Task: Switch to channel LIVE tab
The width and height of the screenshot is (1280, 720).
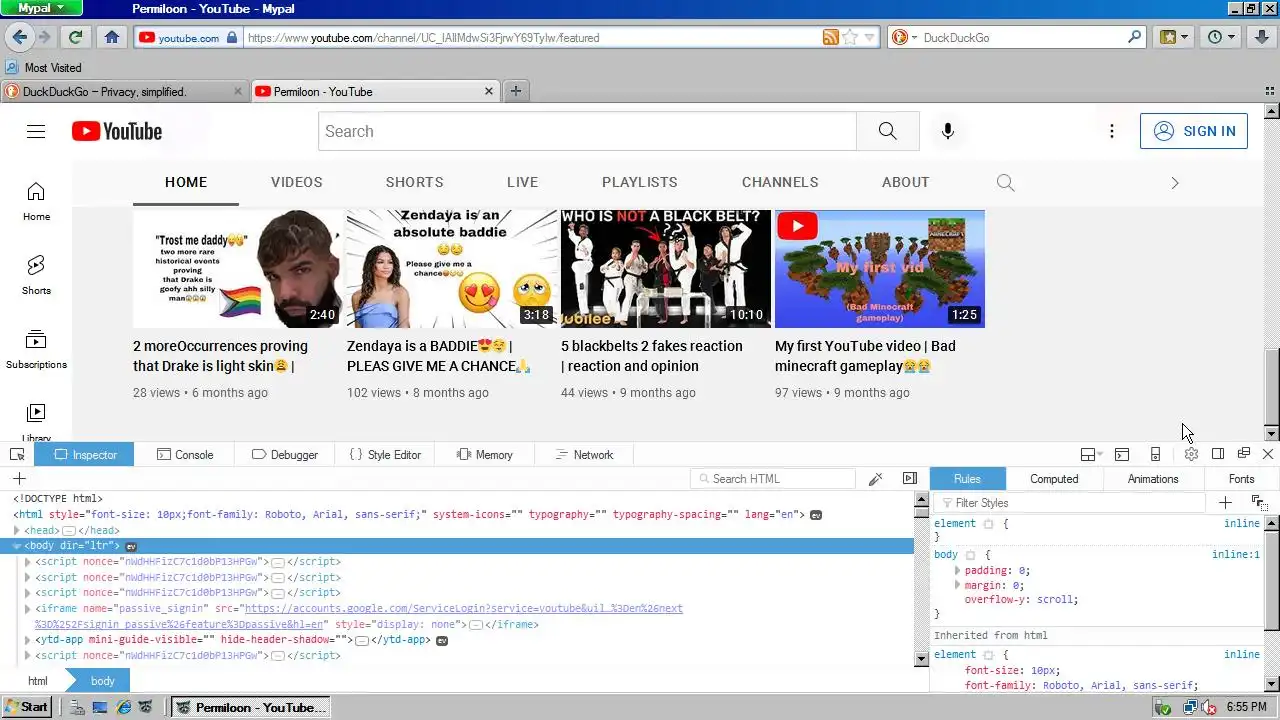Action: point(522,182)
